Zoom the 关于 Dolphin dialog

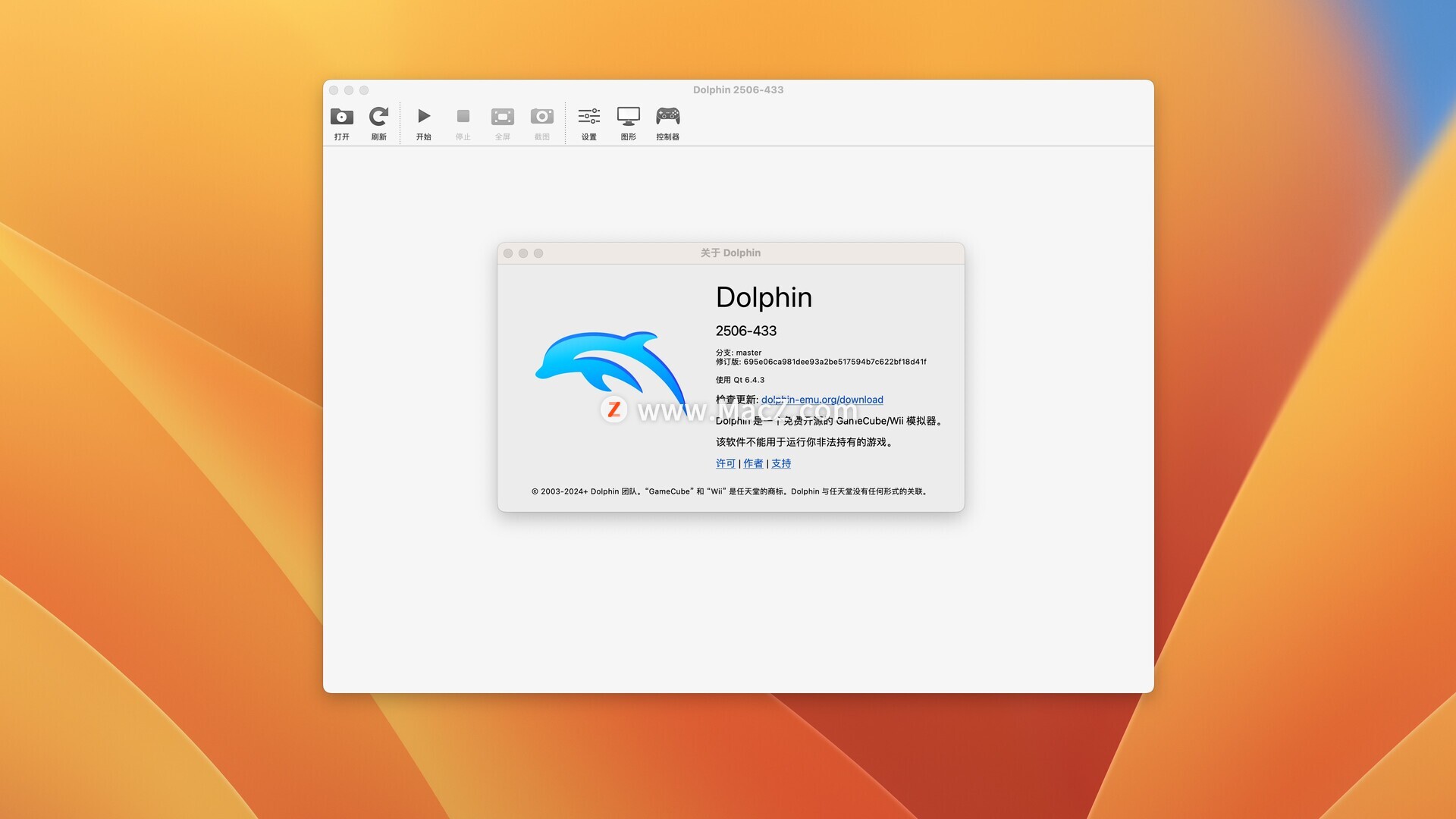(538, 253)
